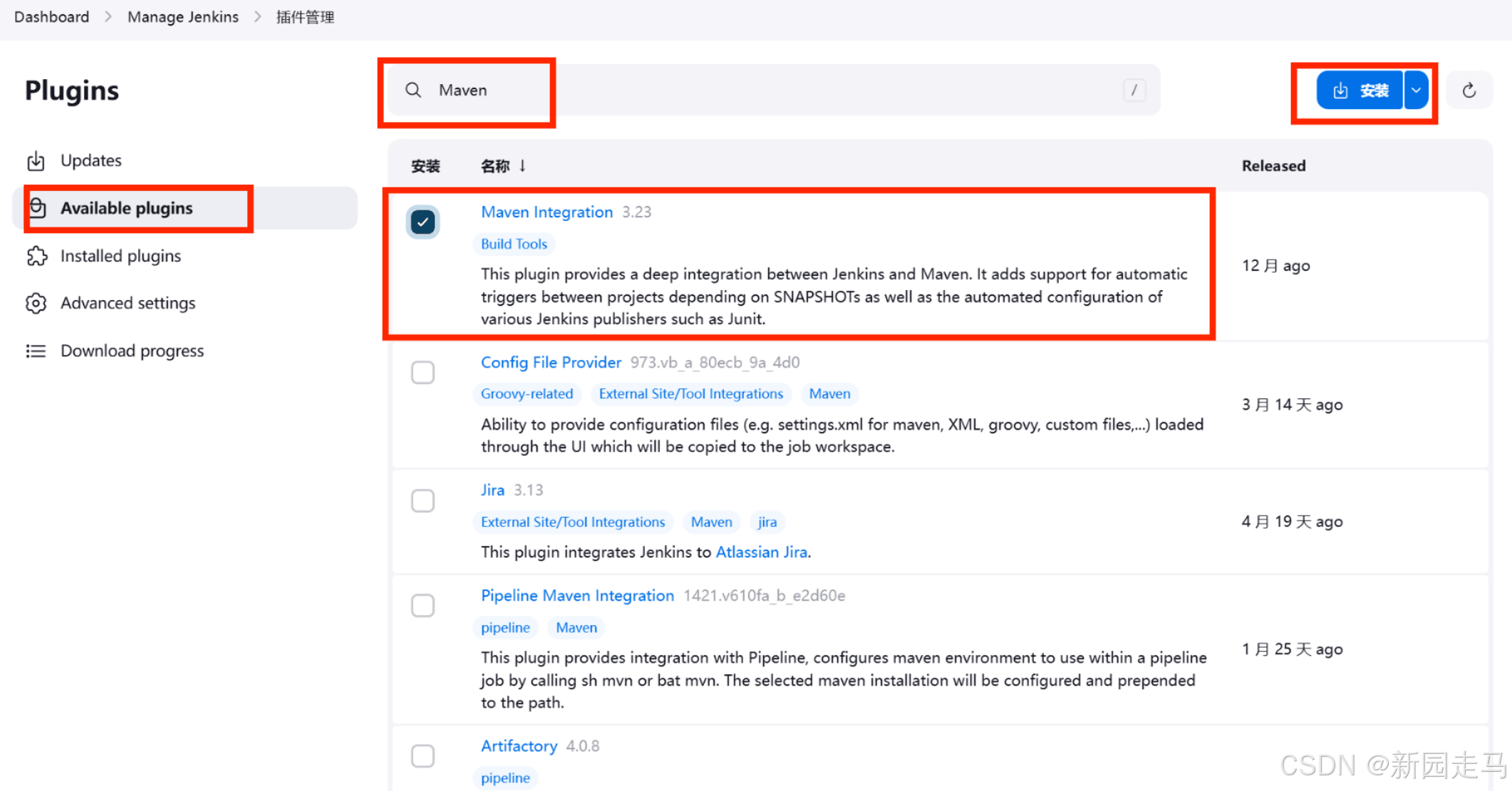Open Pipeline Maven Integration plugin link
Viewport: 1512px width, 791px height.
point(577,596)
